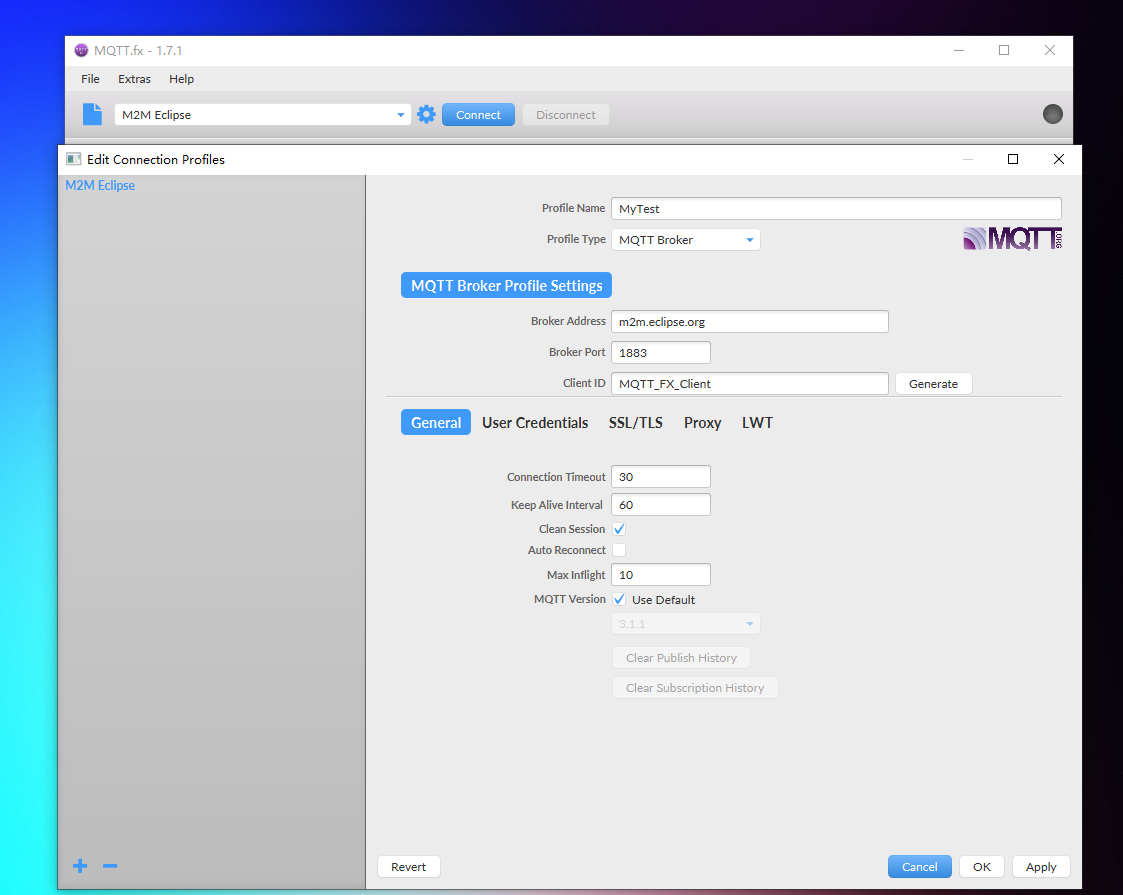Select M2M Eclipse profile in the list

100,185
